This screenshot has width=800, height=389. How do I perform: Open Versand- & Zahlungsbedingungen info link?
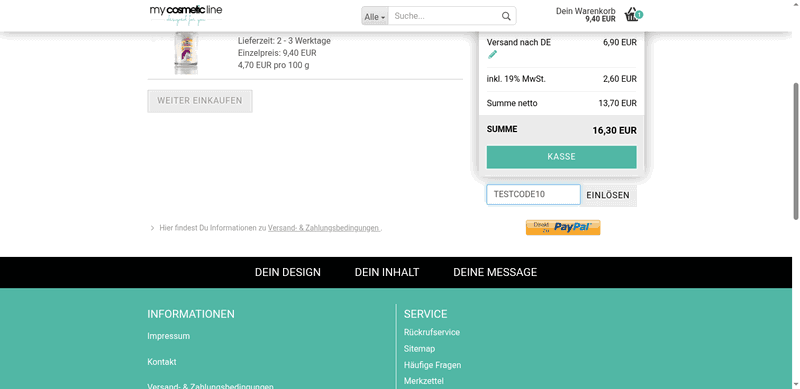324,228
